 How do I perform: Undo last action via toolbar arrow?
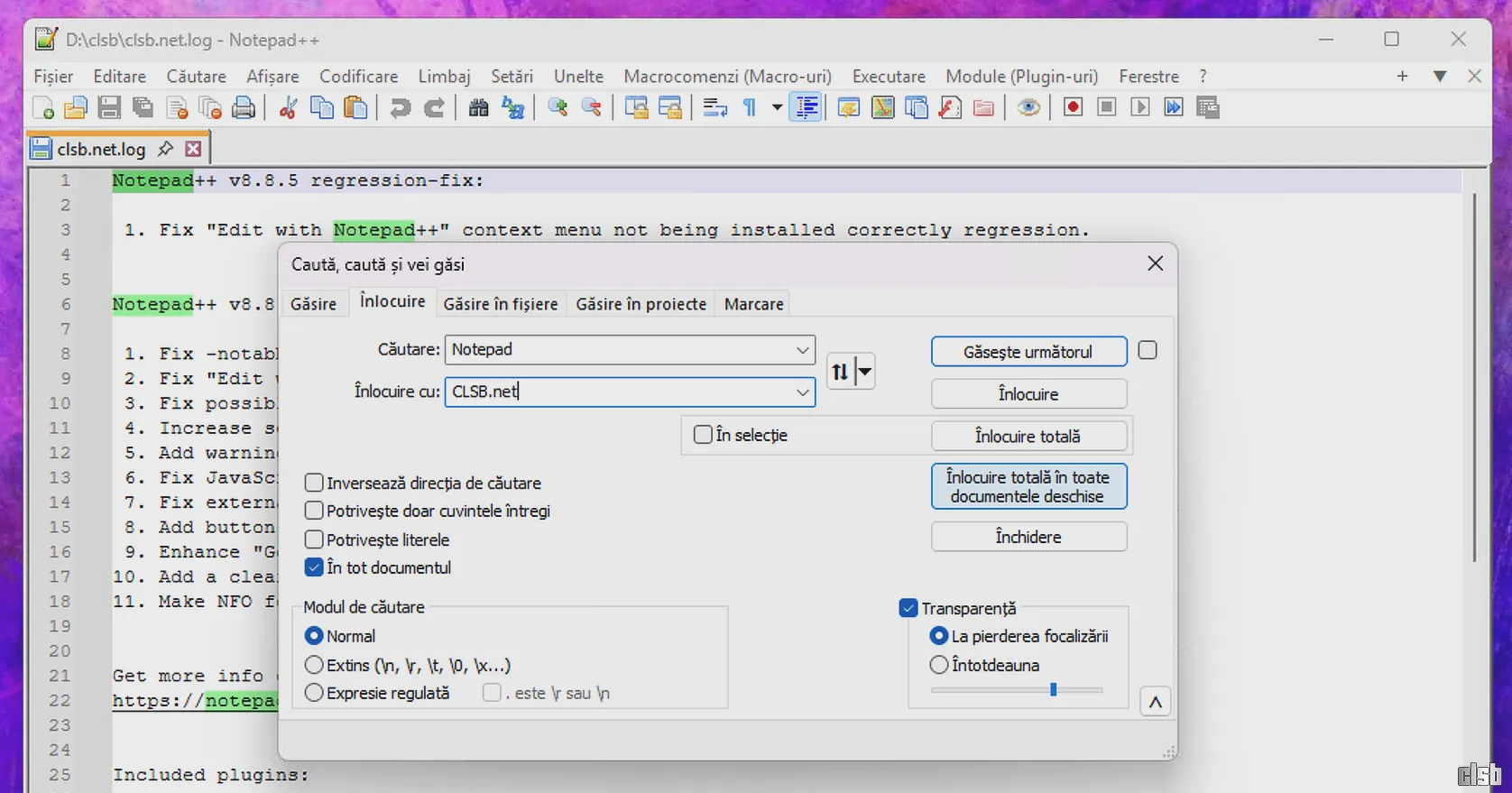click(400, 108)
